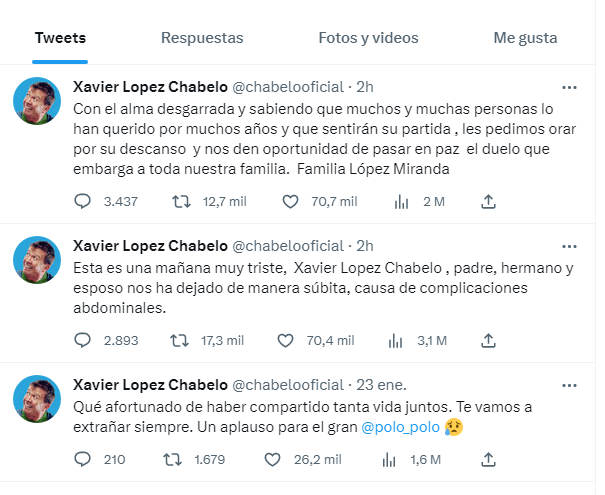605x495 pixels.
Task: Retweet the 'alma desgarrada' tweet
Action: coord(182,202)
